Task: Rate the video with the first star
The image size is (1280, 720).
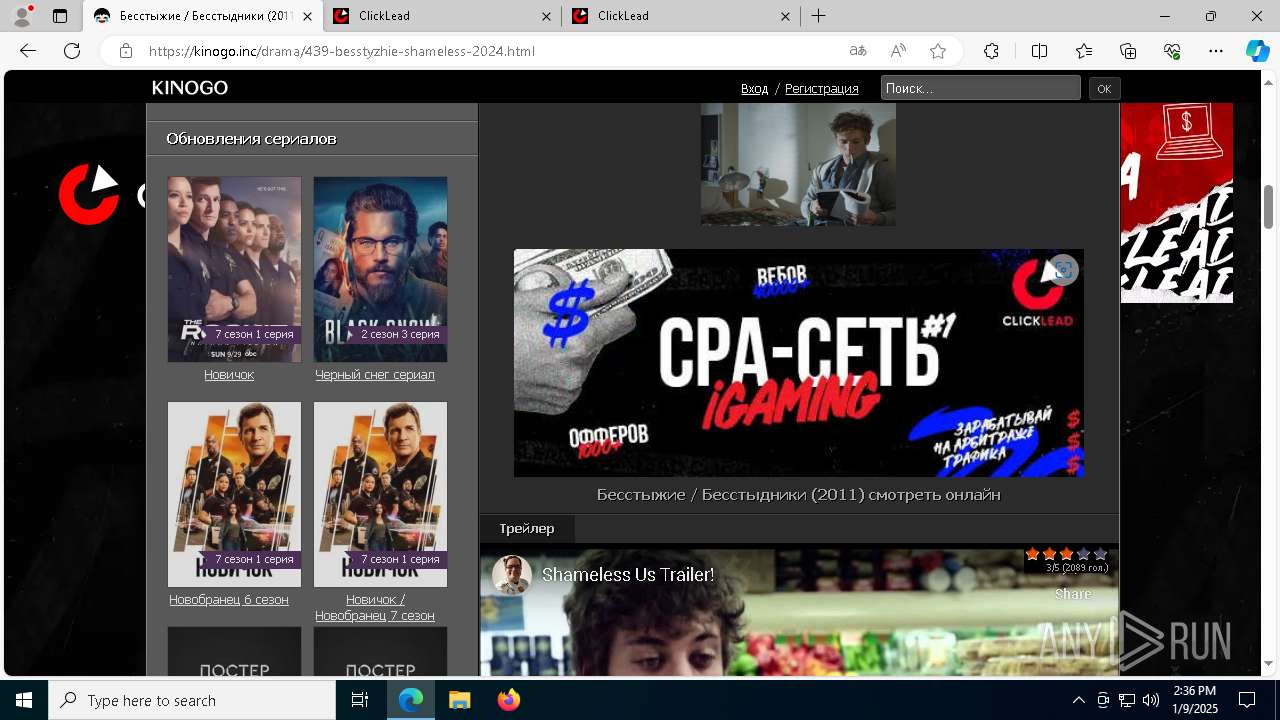Action: (x=1033, y=554)
